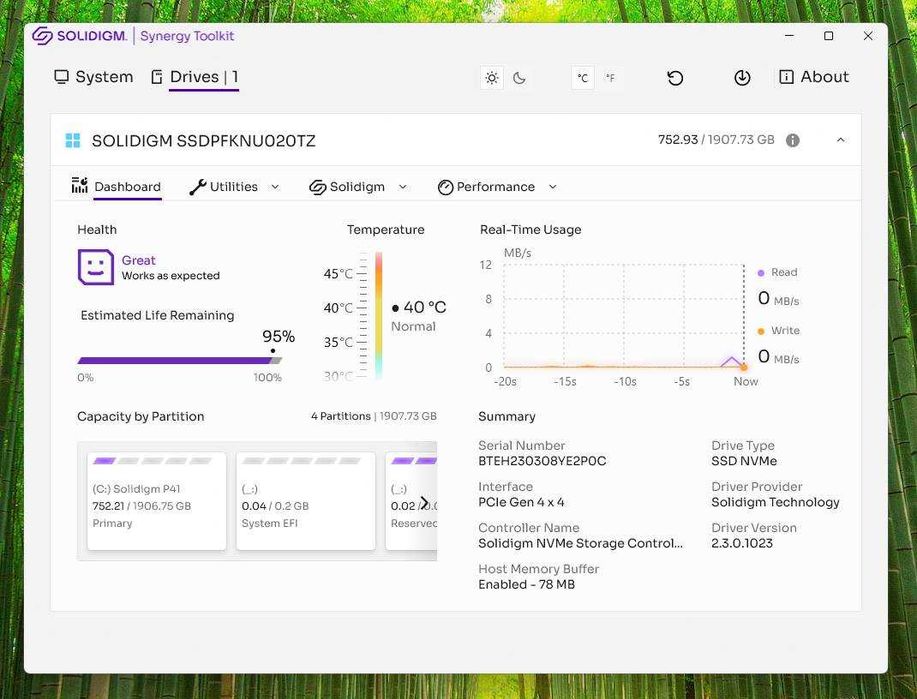The height and width of the screenshot is (699, 917).
Task: Click the Estimated Life Remaining progress bar
Action: tap(180, 360)
